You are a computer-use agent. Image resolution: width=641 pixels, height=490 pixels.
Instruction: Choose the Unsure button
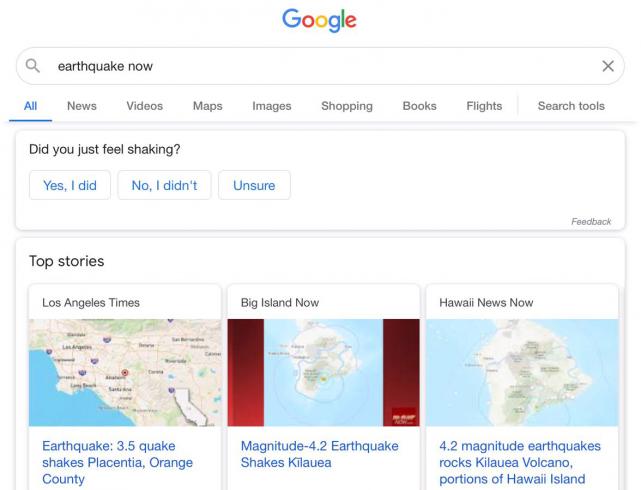coord(254,185)
